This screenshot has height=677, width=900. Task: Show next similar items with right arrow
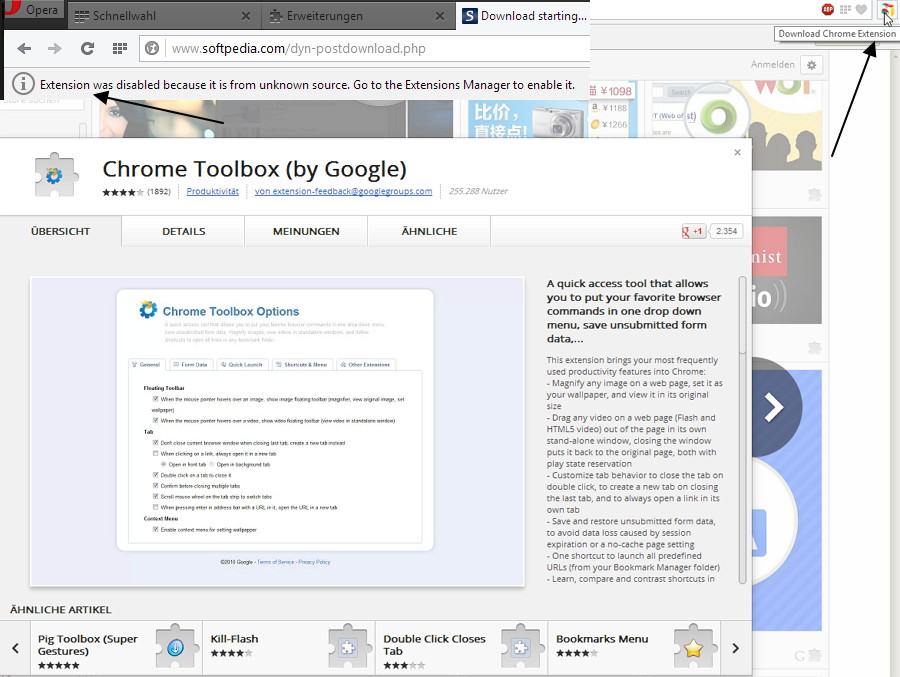click(735, 648)
